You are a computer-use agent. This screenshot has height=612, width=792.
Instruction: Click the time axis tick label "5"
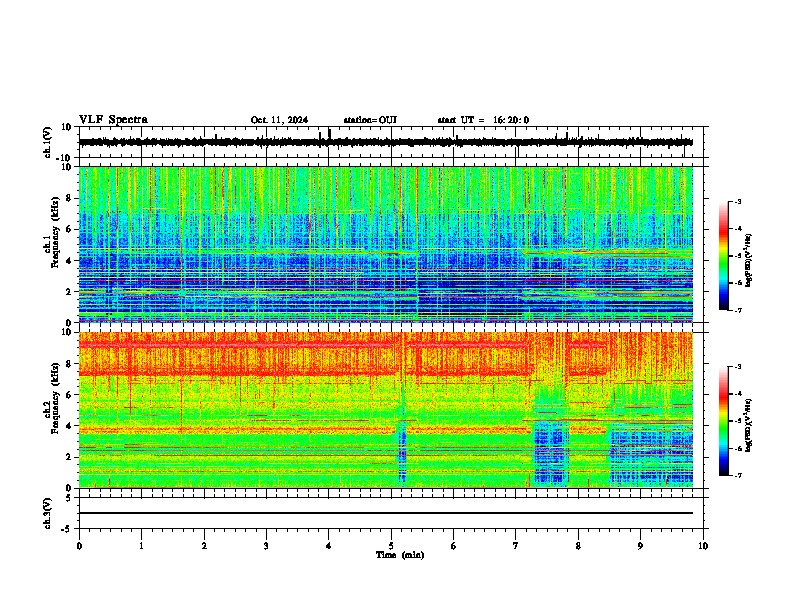391,546
